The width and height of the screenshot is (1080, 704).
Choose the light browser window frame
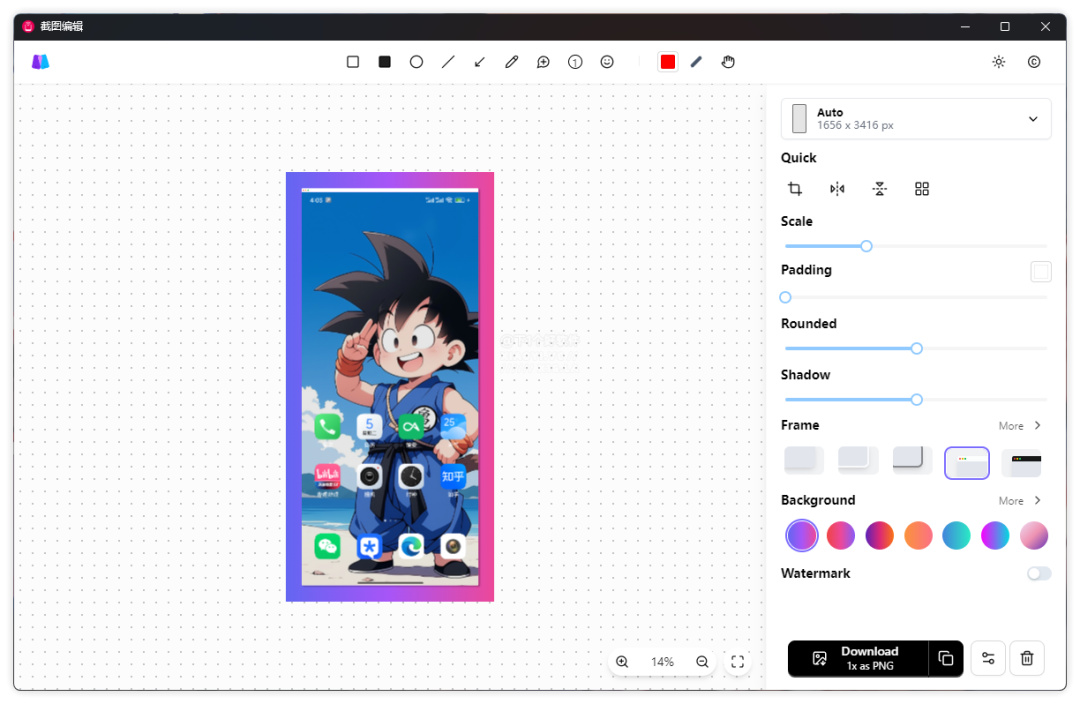[x=966, y=463]
